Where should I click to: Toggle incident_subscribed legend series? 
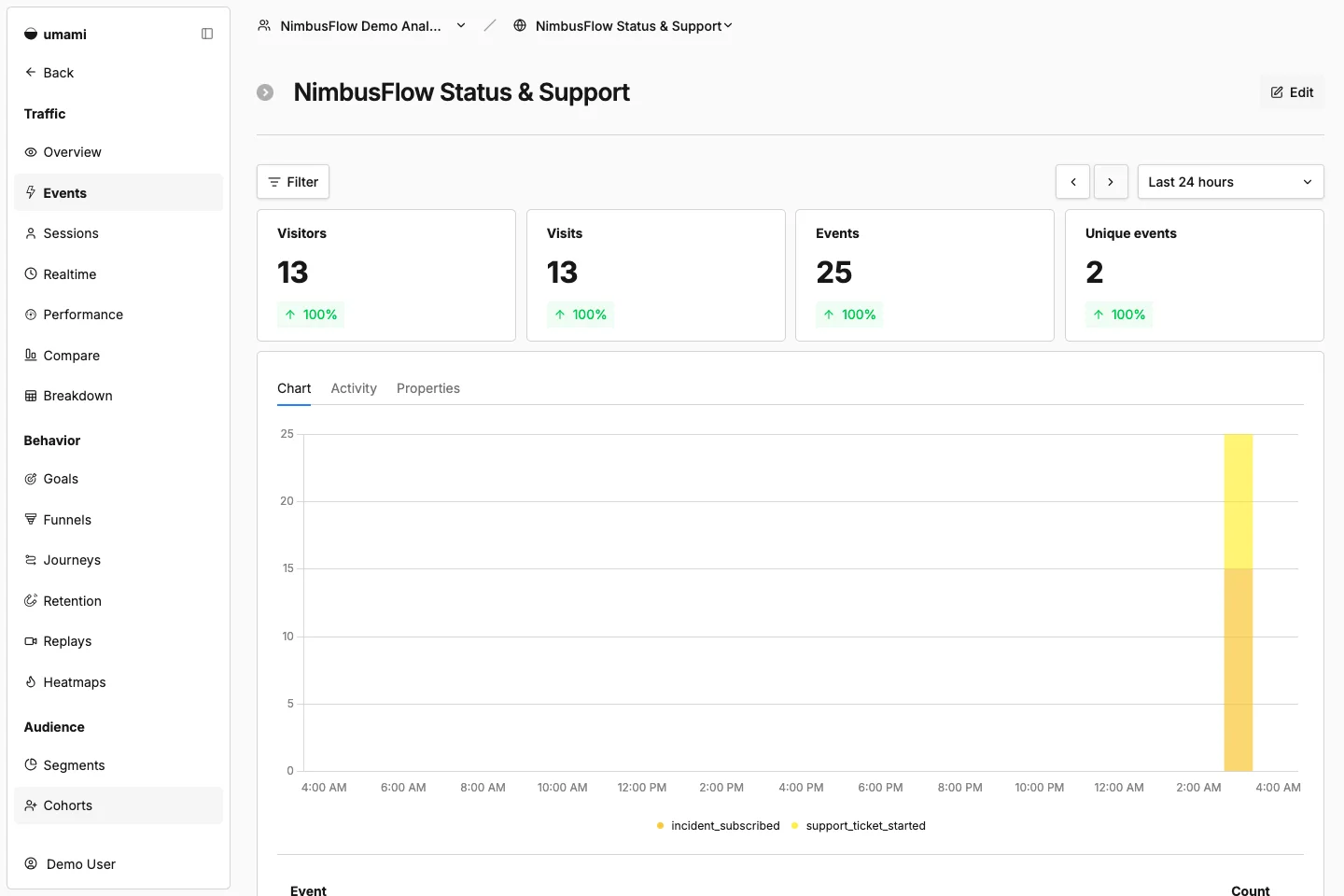pyautogui.click(x=718, y=826)
